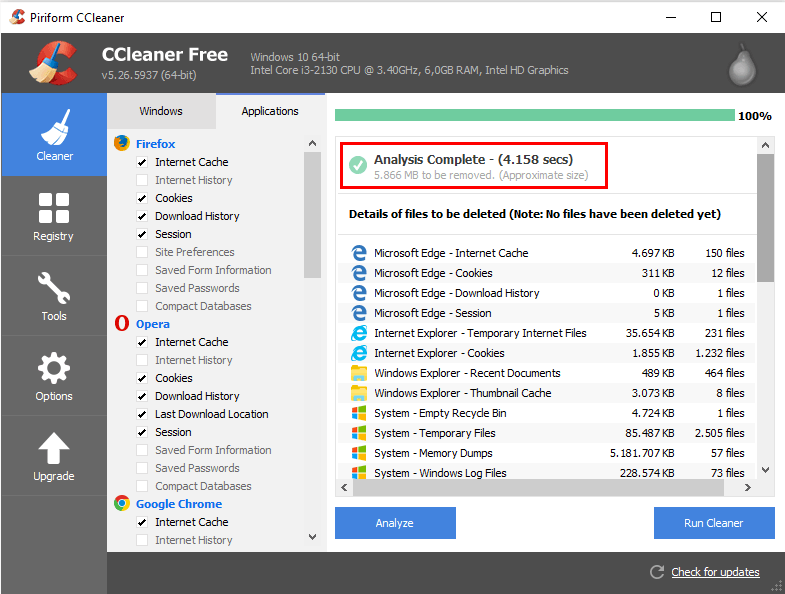Open the Tools wrench section
The image size is (785, 594).
click(x=54, y=296)
